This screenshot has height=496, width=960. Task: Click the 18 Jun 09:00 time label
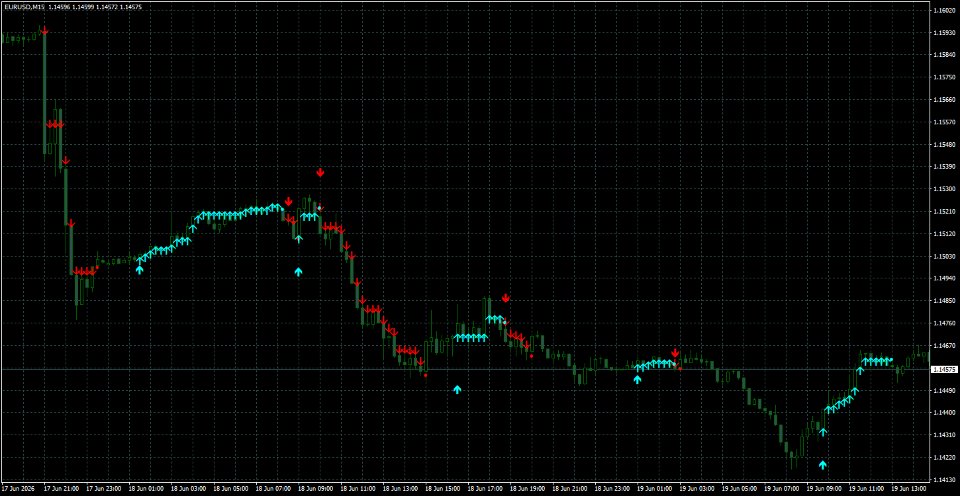coord(316,489)
